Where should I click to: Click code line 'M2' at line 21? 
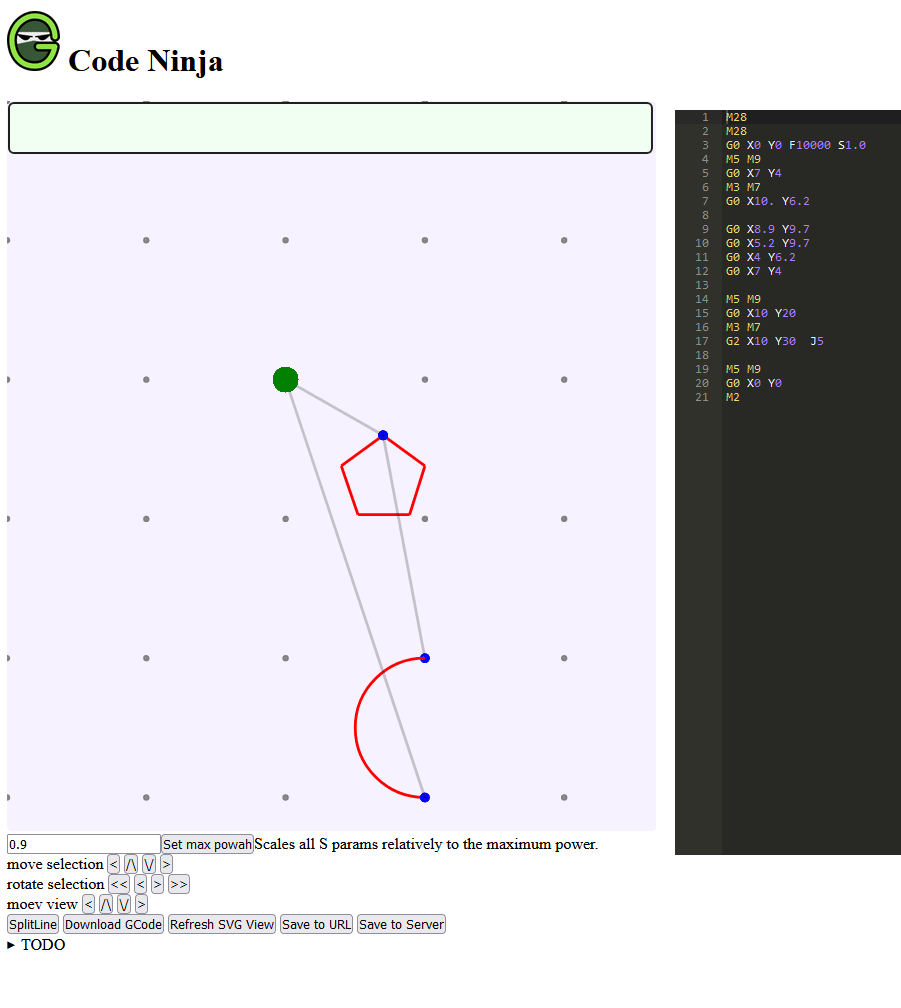(x=733, y=397)
